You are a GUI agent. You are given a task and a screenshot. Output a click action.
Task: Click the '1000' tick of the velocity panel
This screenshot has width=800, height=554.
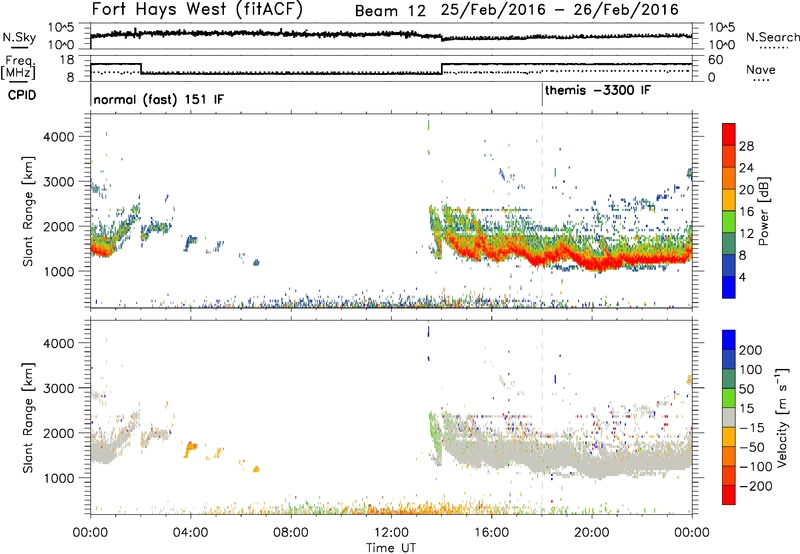coord(59,478)
